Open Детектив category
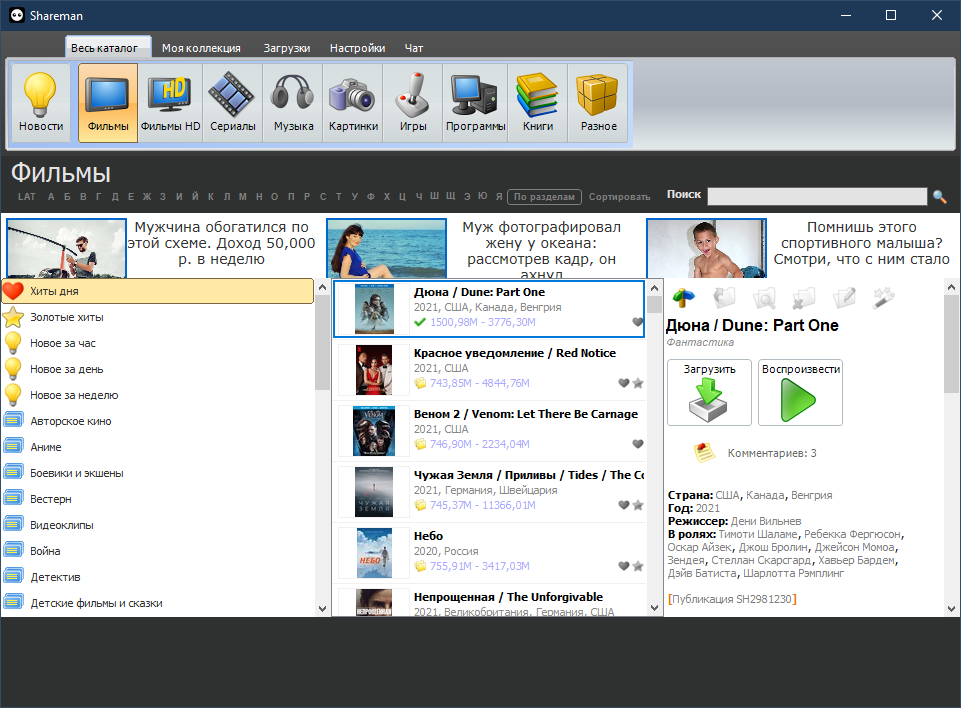The height and width of the screenshot is (708, 961). pyautogui.click(x=158, y=577)
